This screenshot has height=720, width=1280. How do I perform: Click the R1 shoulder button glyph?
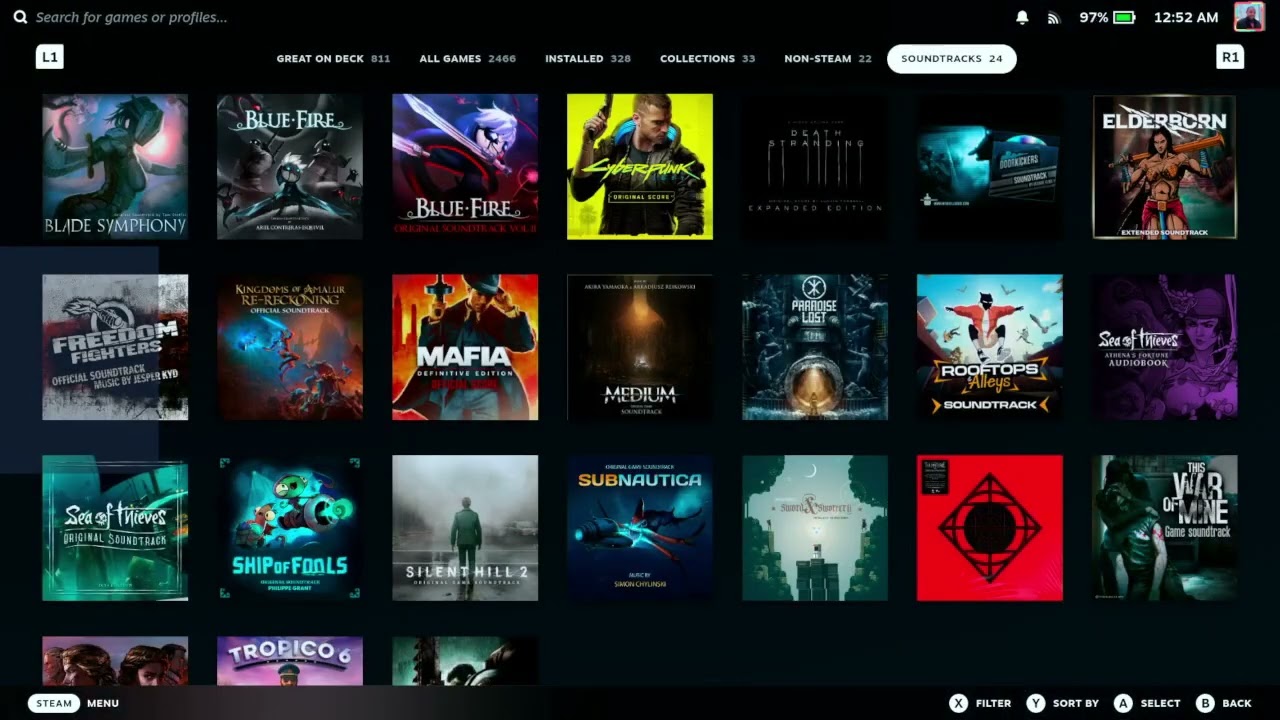[1230, 57]
